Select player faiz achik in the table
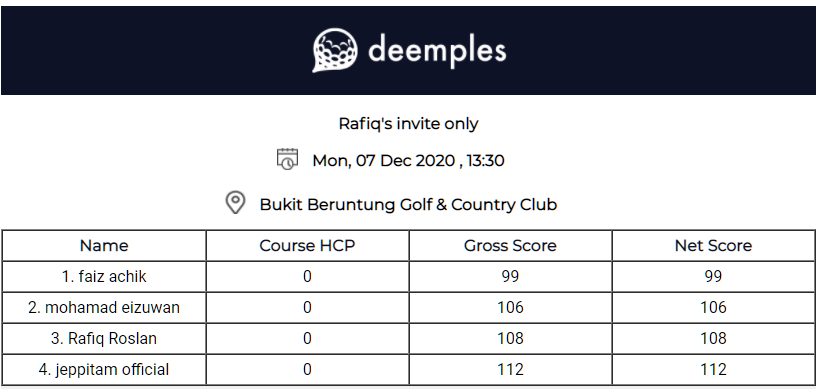 104,277
